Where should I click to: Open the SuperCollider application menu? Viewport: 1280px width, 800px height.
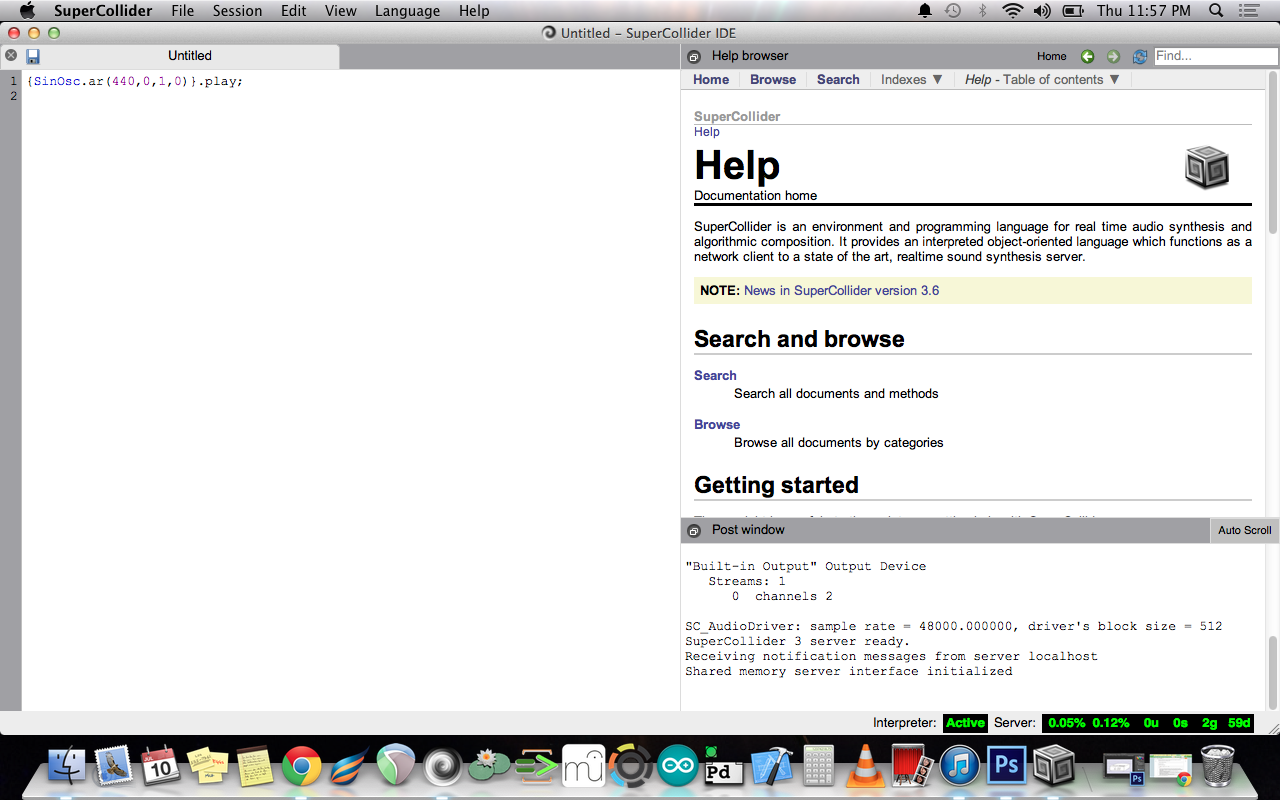tap(102, 11)
